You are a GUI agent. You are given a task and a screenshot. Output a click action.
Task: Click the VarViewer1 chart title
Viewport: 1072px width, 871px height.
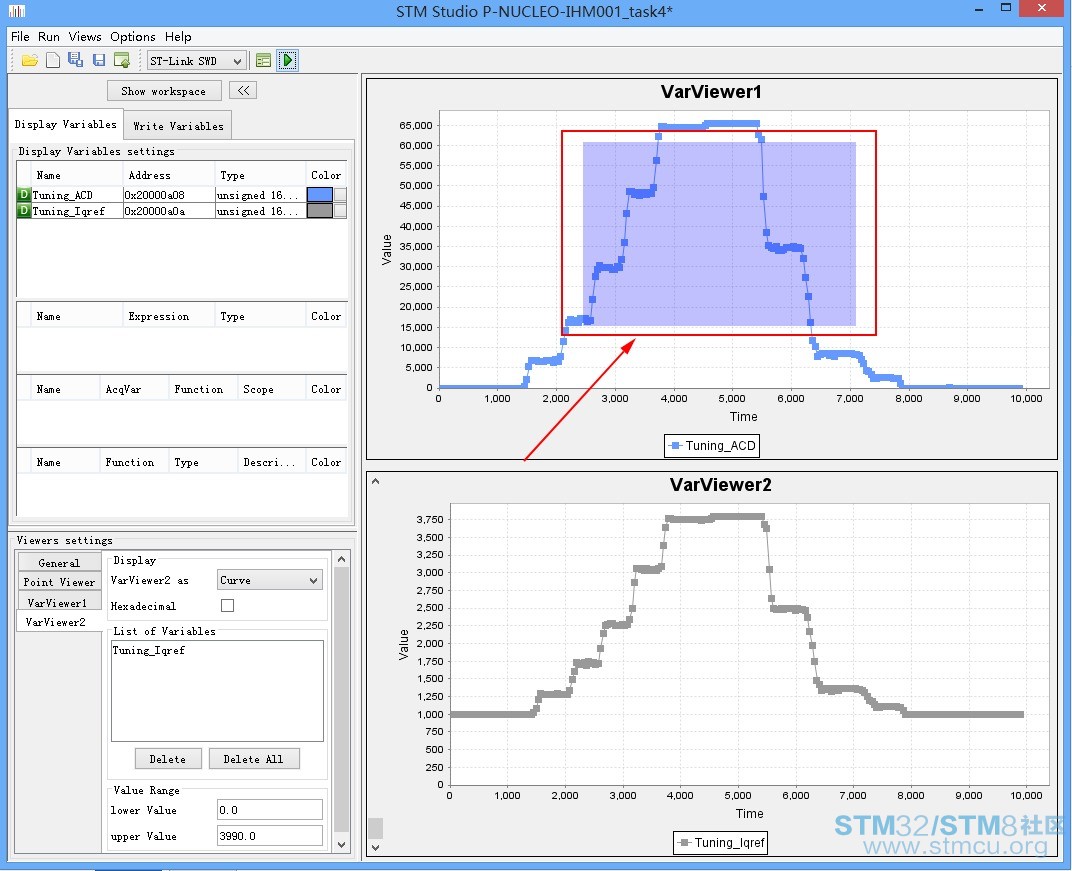coord(711,92)
